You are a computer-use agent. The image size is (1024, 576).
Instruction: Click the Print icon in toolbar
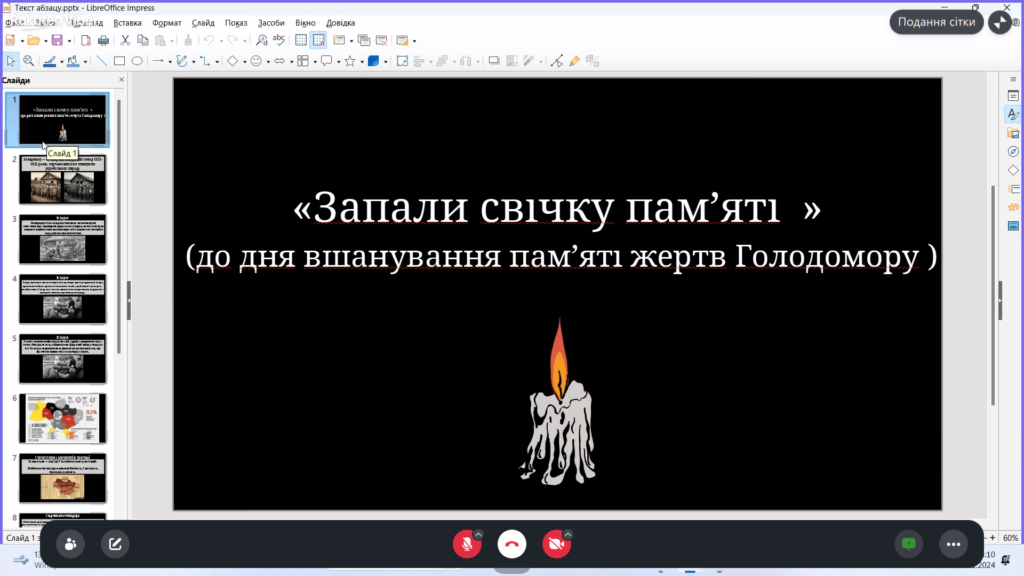click(102, 40)
